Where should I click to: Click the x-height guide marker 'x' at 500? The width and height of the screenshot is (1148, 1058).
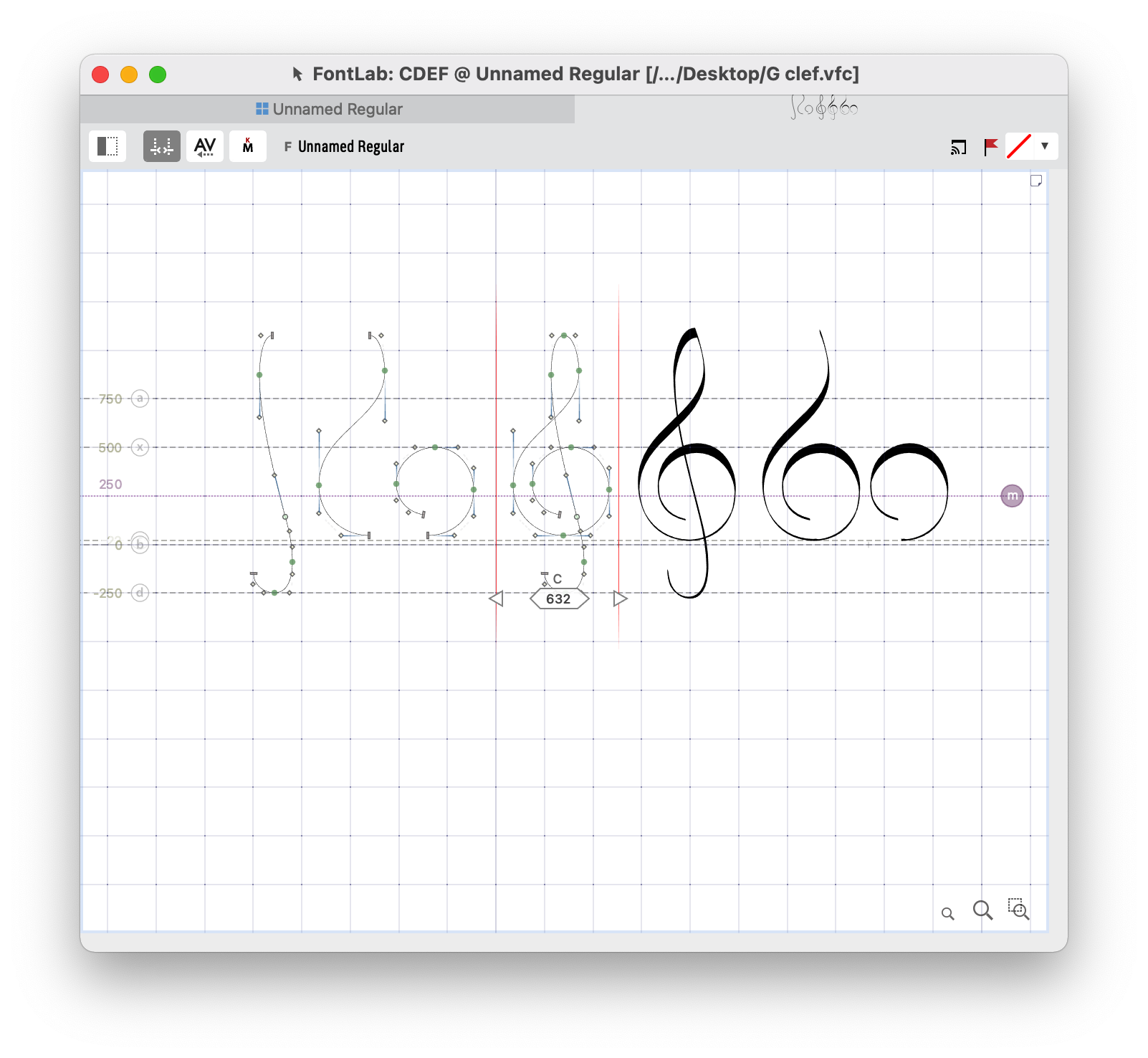pos(140,447)
